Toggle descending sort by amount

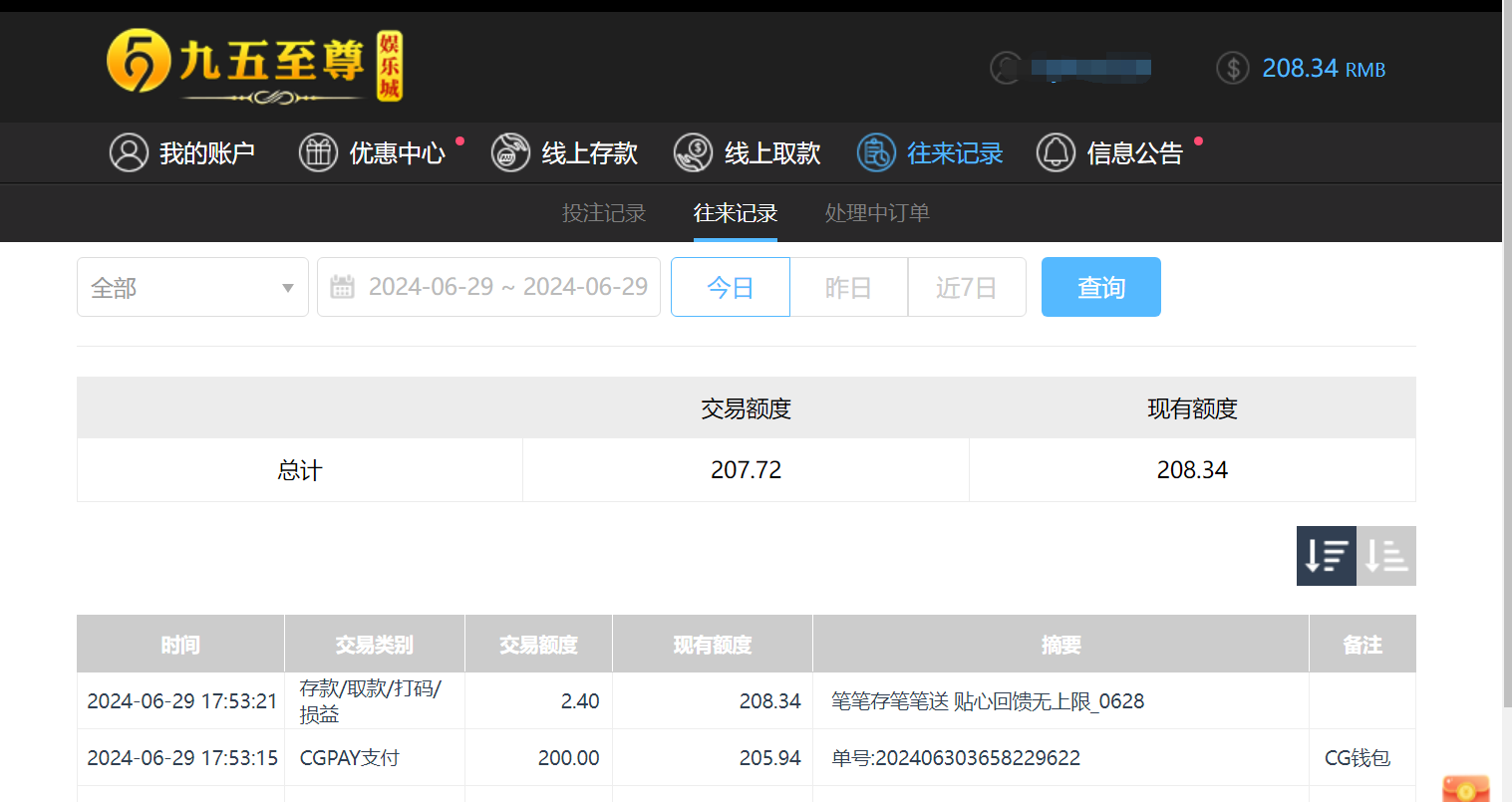(1326, 556)
